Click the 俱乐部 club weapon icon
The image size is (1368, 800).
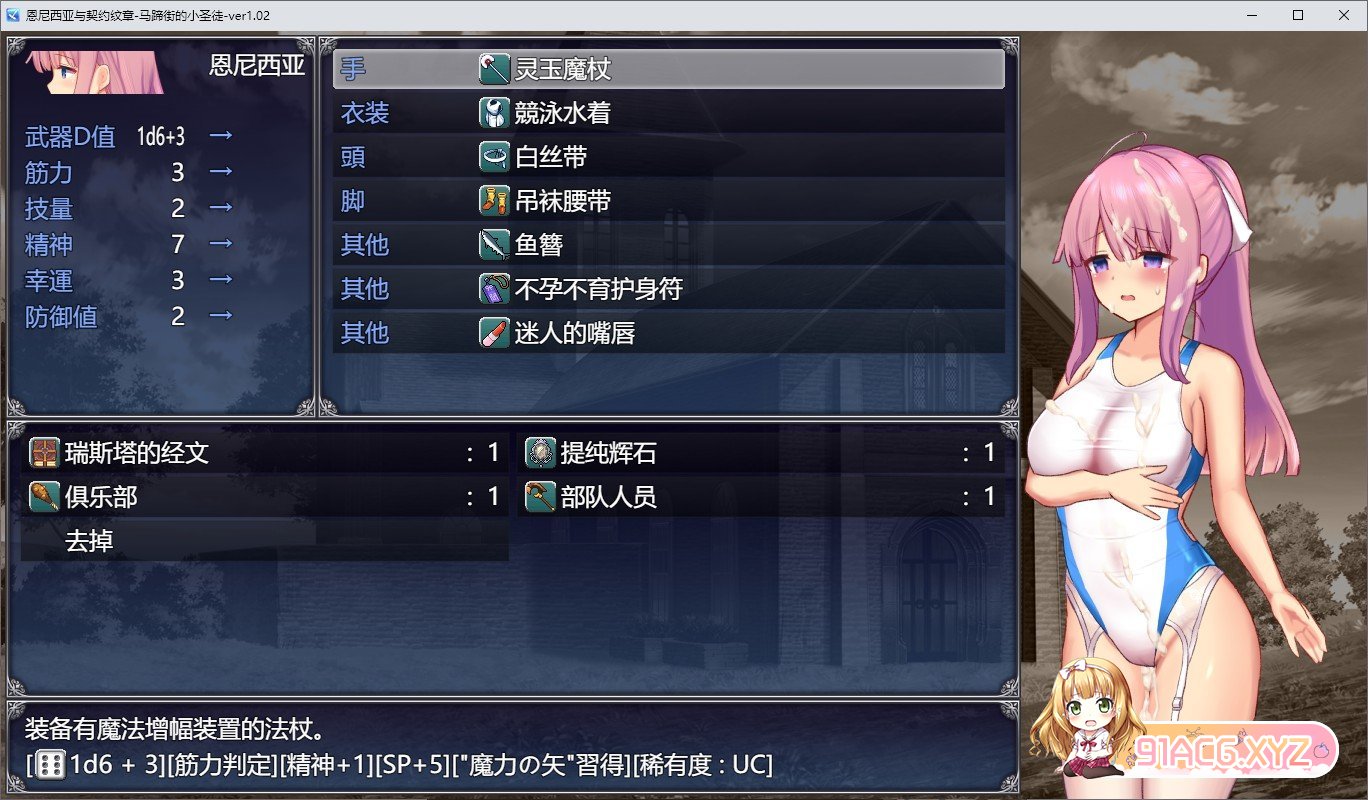[45, 497]
